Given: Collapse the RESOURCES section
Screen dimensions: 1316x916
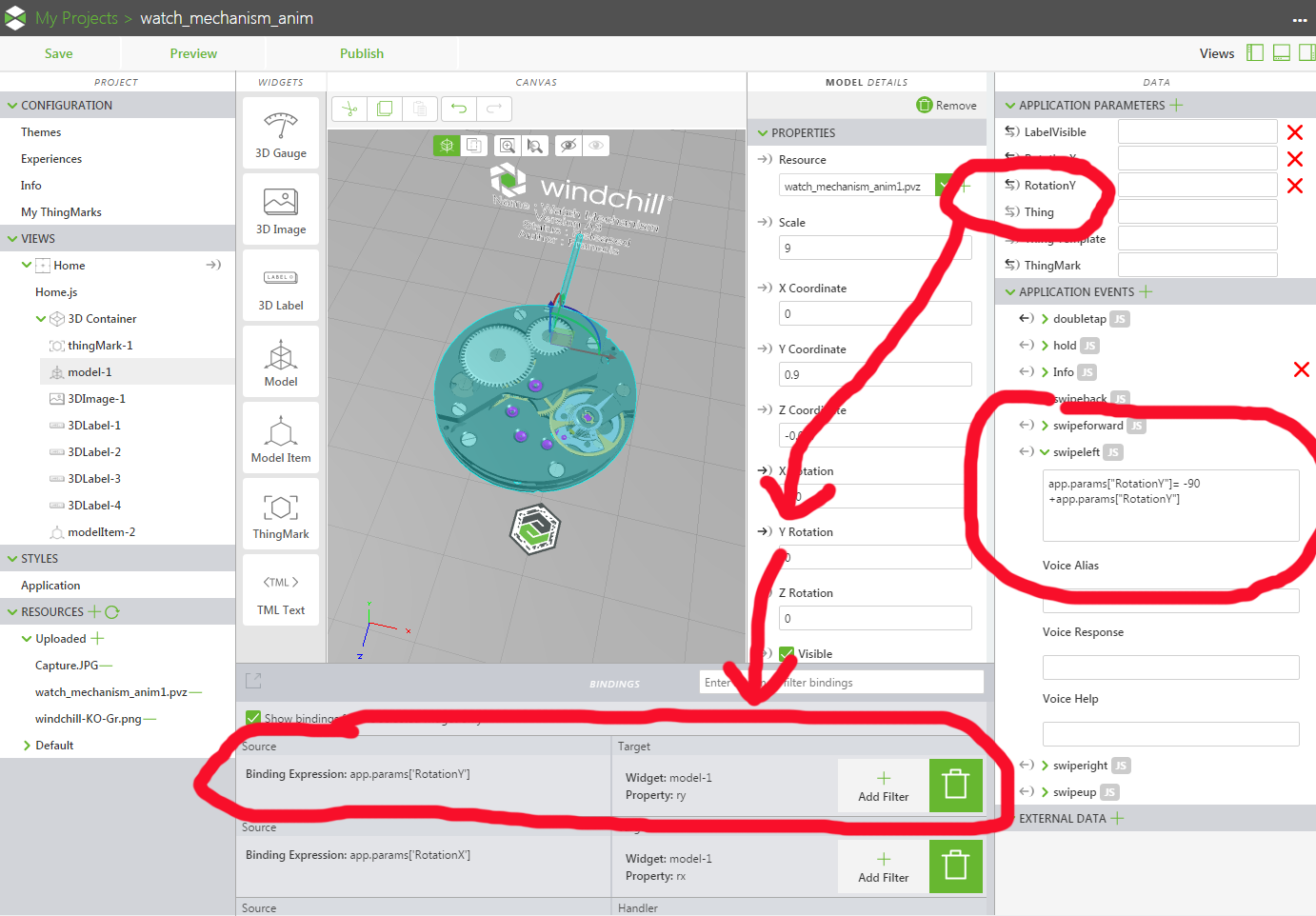Looking at the screenshot, I should point(12,612).
